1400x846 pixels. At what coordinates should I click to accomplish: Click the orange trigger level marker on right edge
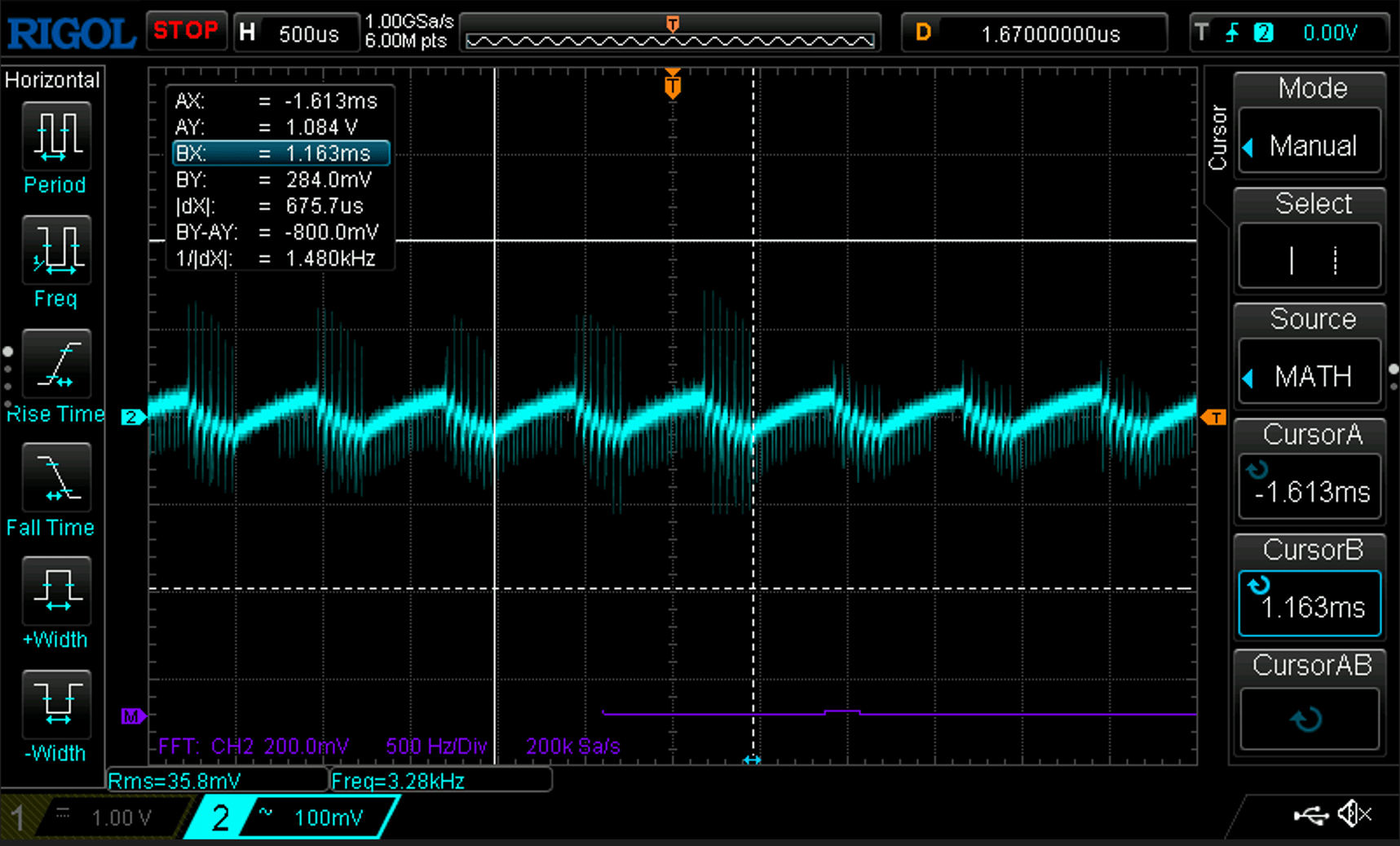coord(1213,418)
